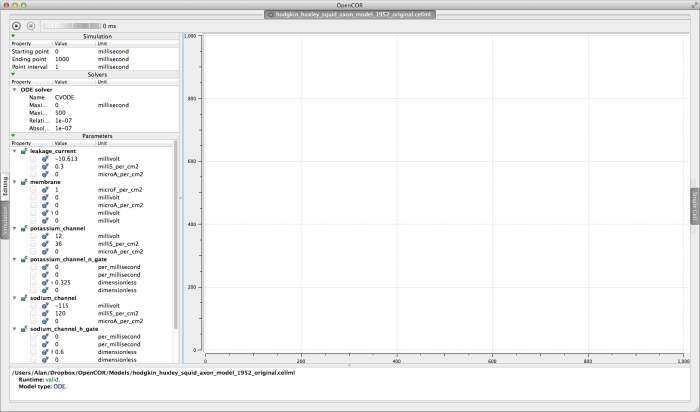Collapse the ODE solver tree node
The height and width of the screenshot is (412, 700).
click(x=14, y=89)
